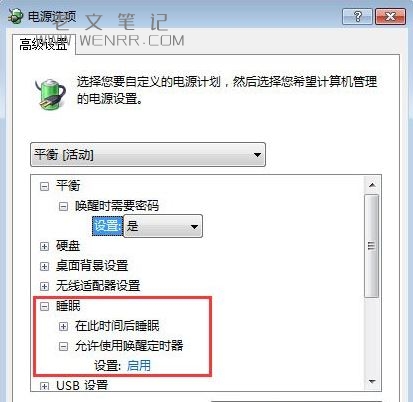Click the help question mark button
This screenshot has width=413, height=402.
click(357, 16)
